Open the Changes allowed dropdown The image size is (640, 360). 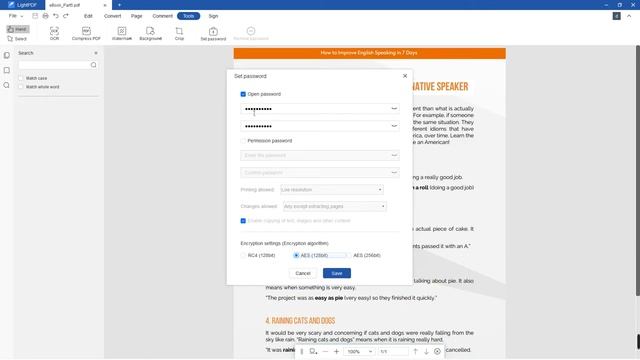click(335, 206)
